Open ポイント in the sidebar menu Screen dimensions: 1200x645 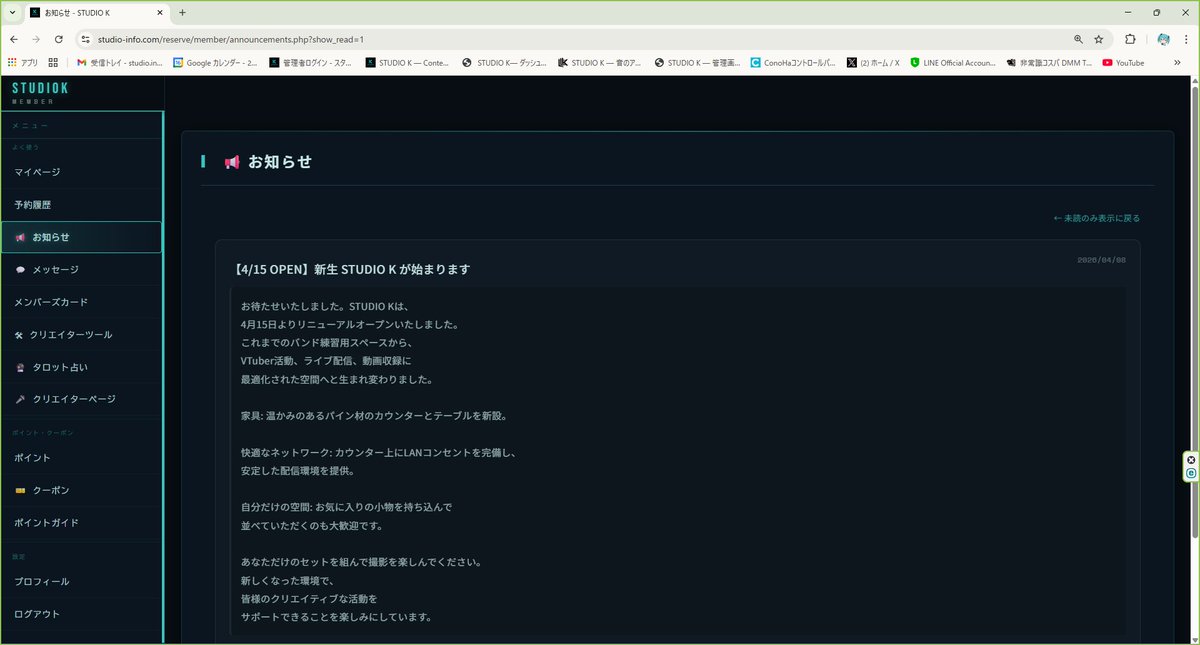point(81,458)
